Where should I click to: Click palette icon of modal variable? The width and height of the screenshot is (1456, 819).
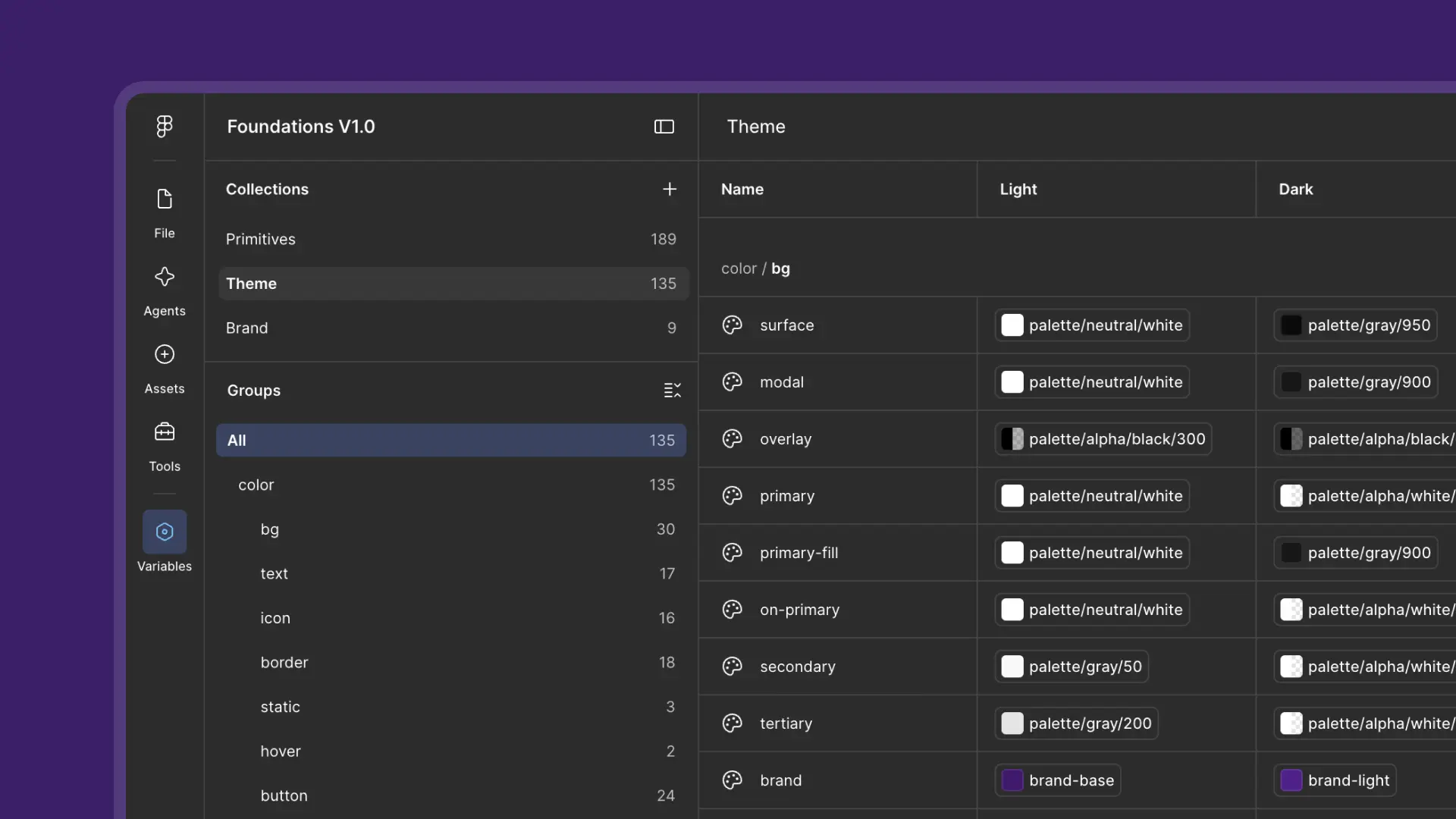click(733, 382)
